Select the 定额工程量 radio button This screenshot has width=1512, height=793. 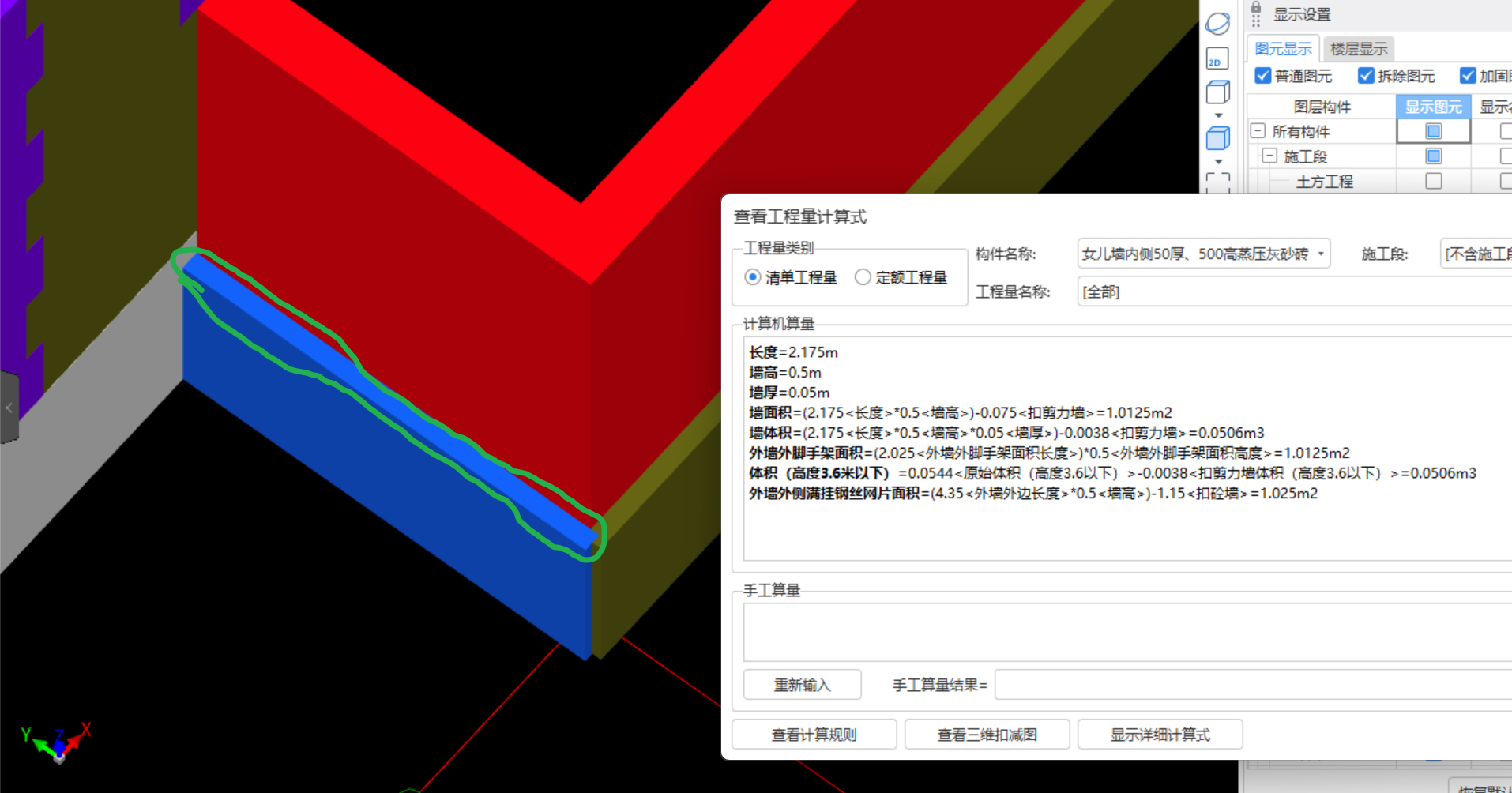pos(863,277)
